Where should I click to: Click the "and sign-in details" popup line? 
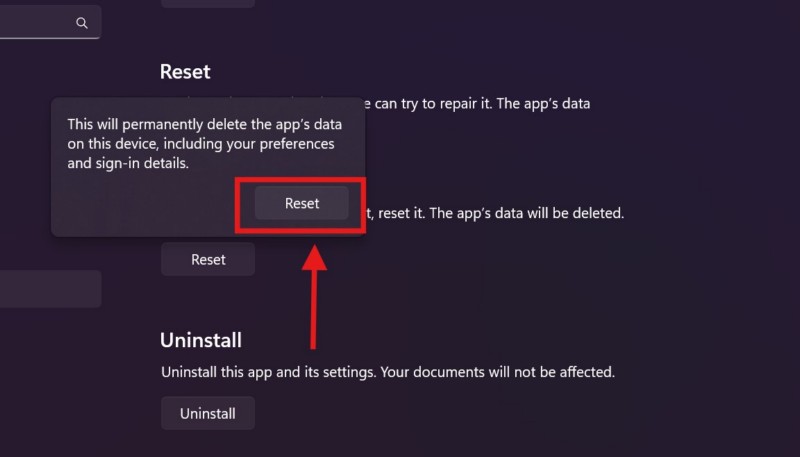[128, 163]
